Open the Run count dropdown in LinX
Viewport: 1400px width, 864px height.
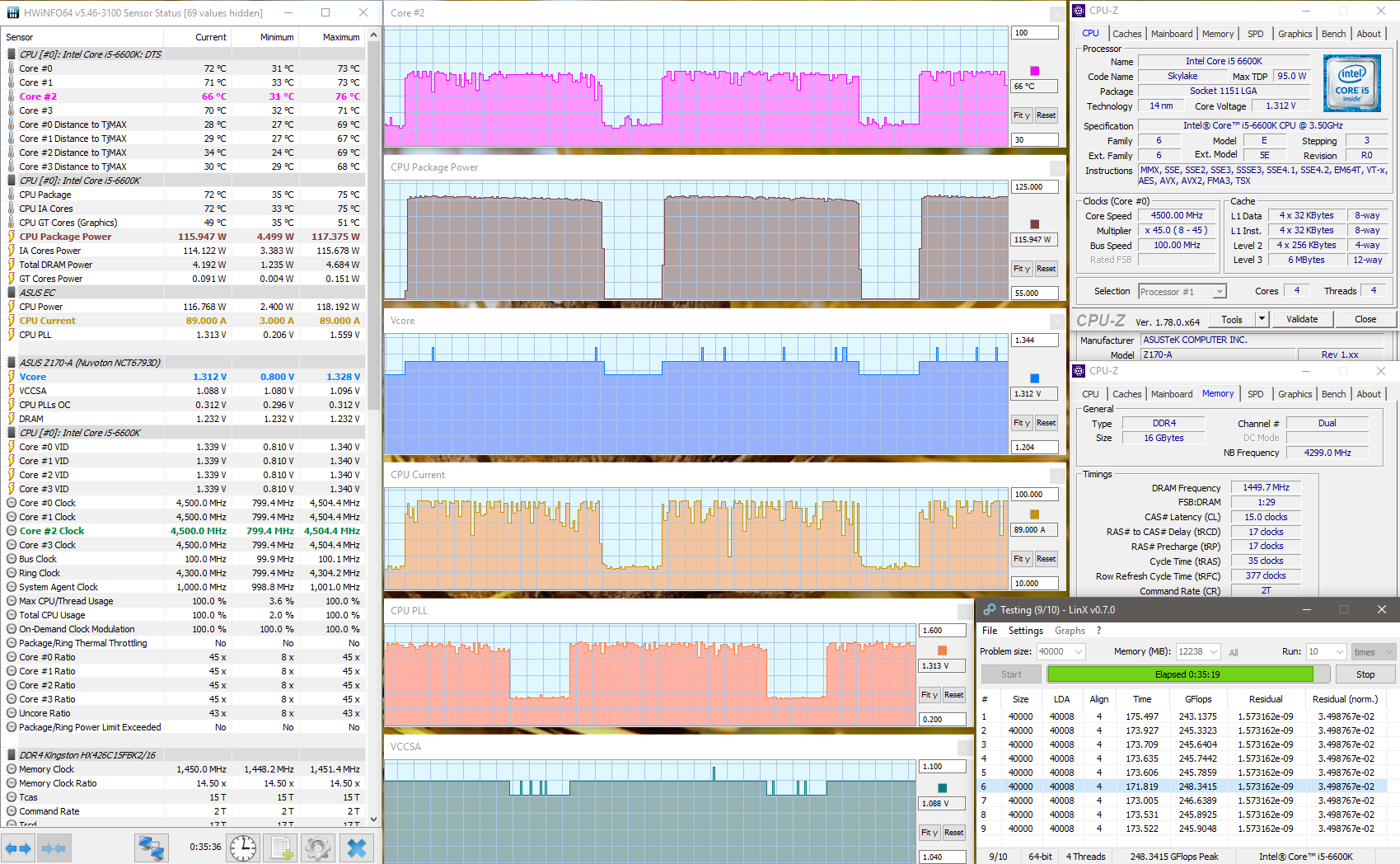click(x=1339, y=651)
